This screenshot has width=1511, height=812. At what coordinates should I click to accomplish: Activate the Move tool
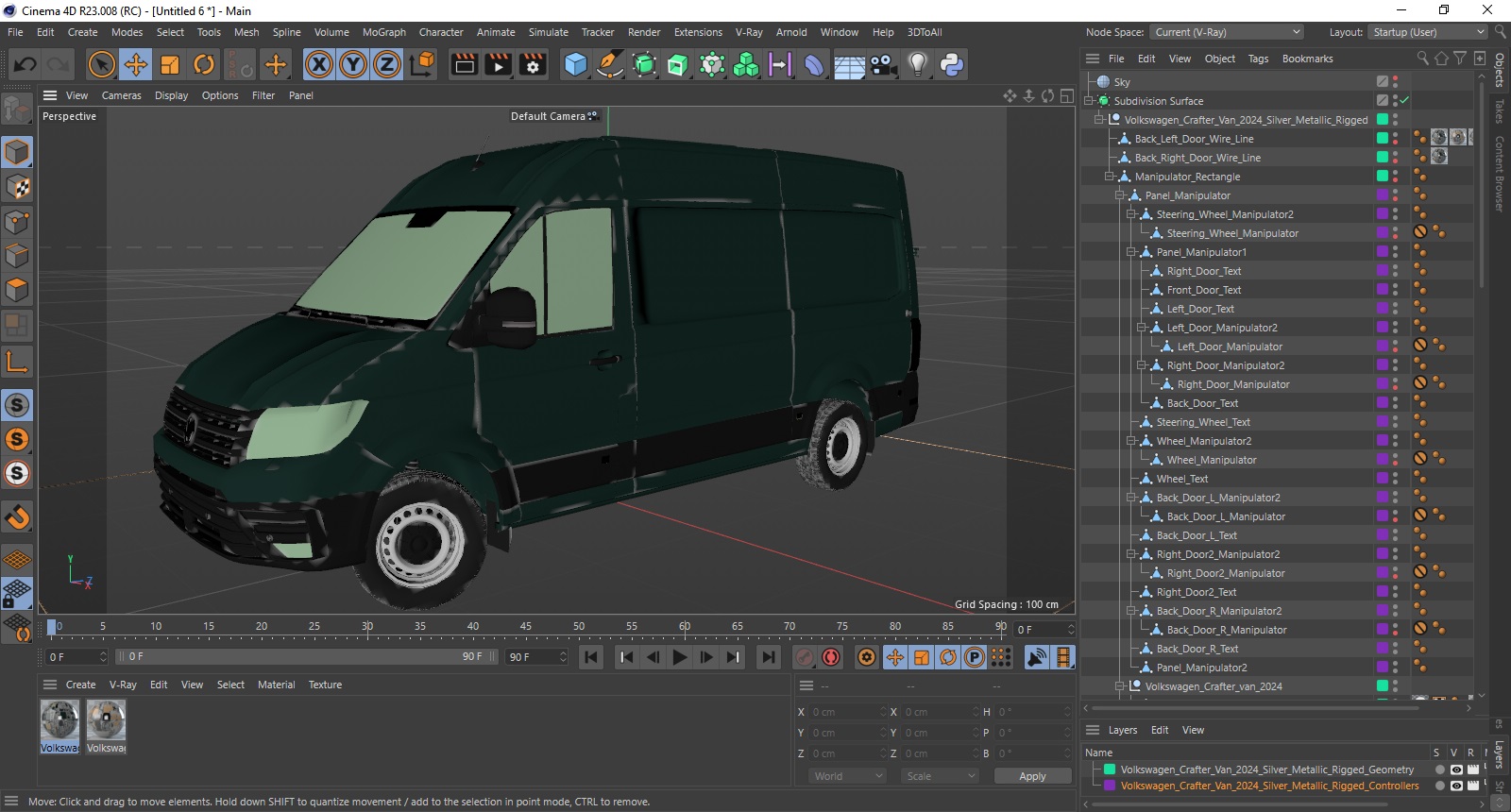point(136,64)
